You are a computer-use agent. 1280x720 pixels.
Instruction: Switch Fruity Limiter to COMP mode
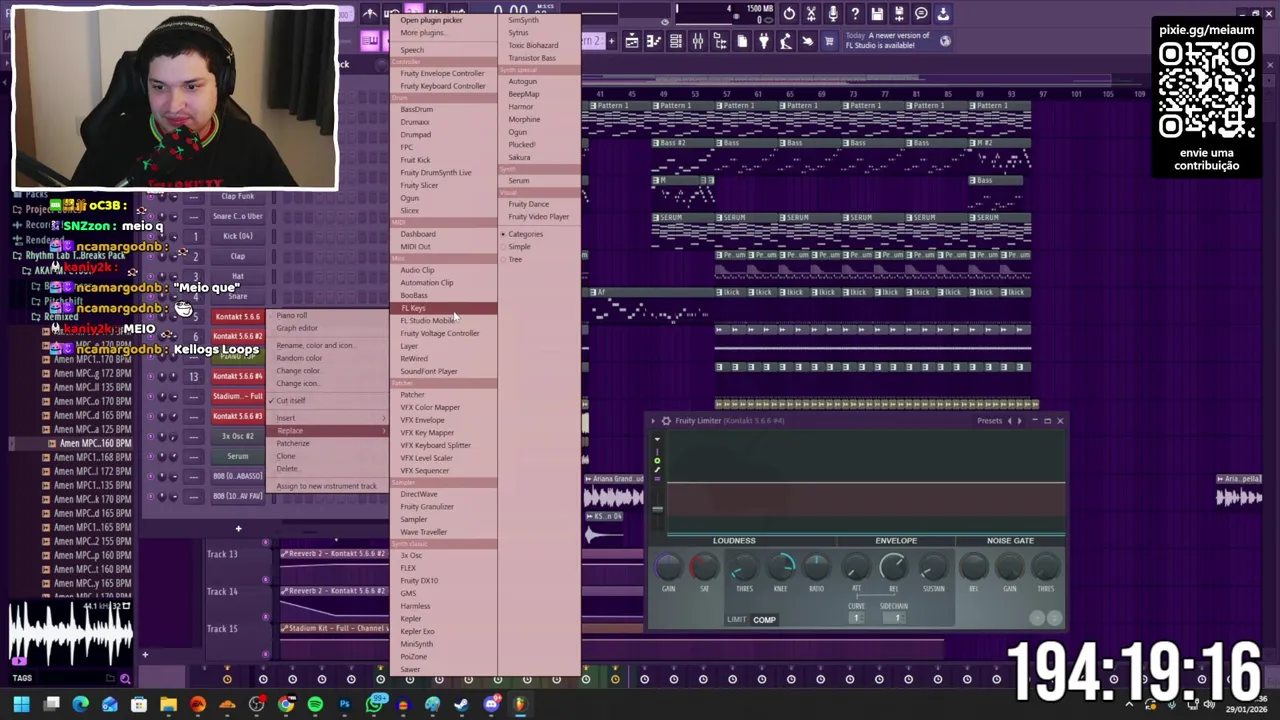764,620
